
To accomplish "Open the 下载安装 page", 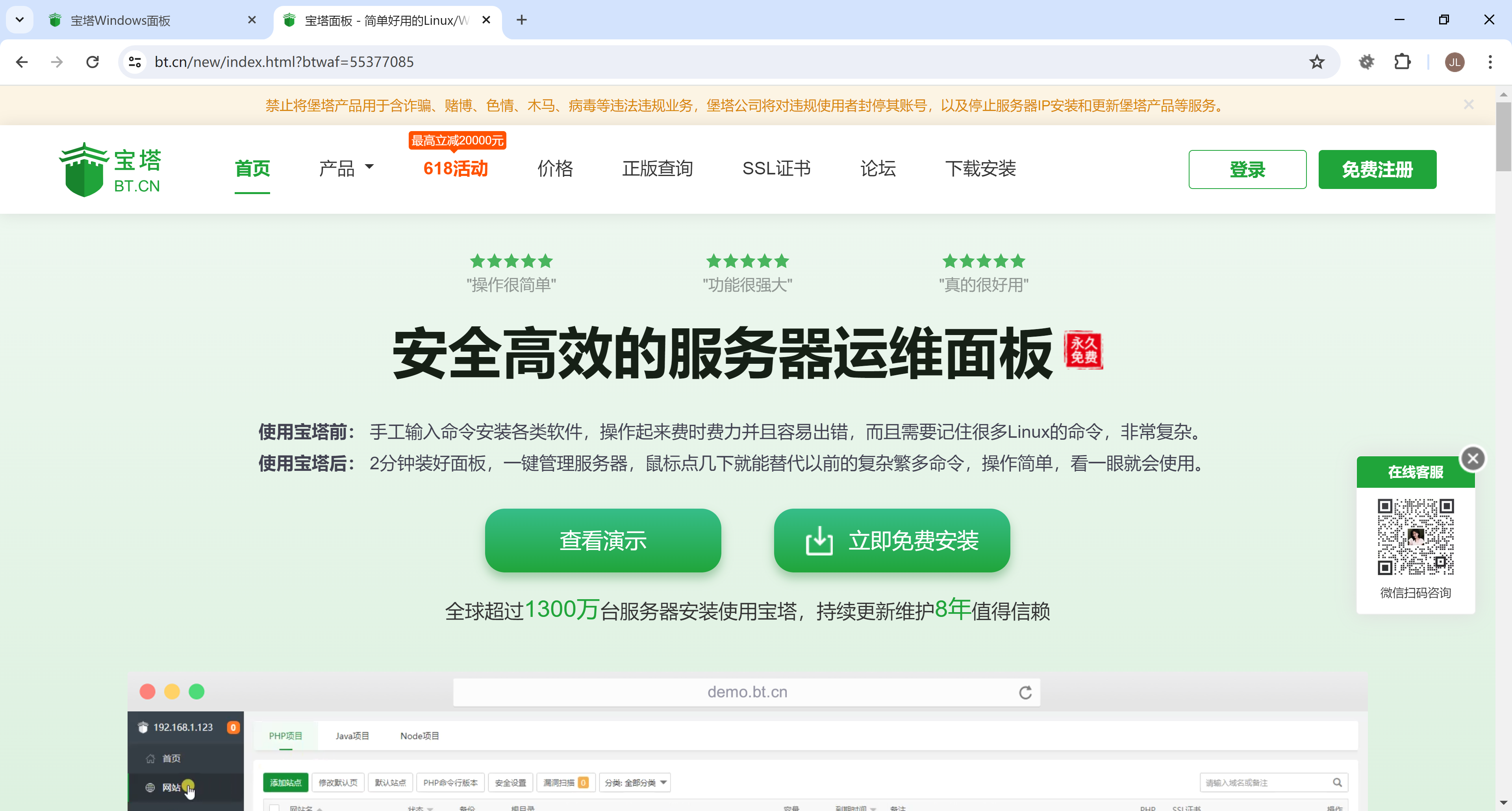I will 980,169.
